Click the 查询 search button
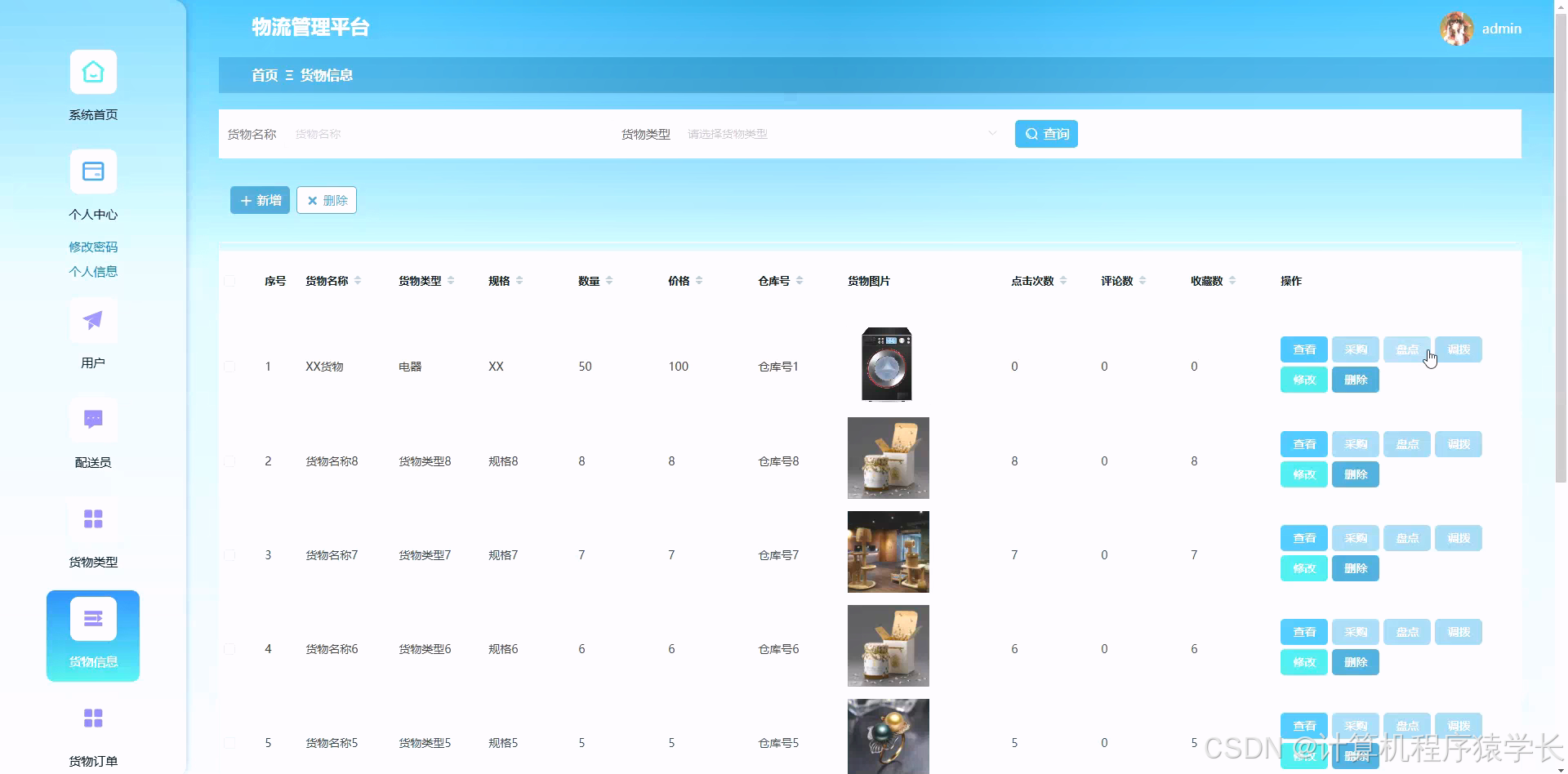This screenshot has height=774, width=1568. point(1046,134)
